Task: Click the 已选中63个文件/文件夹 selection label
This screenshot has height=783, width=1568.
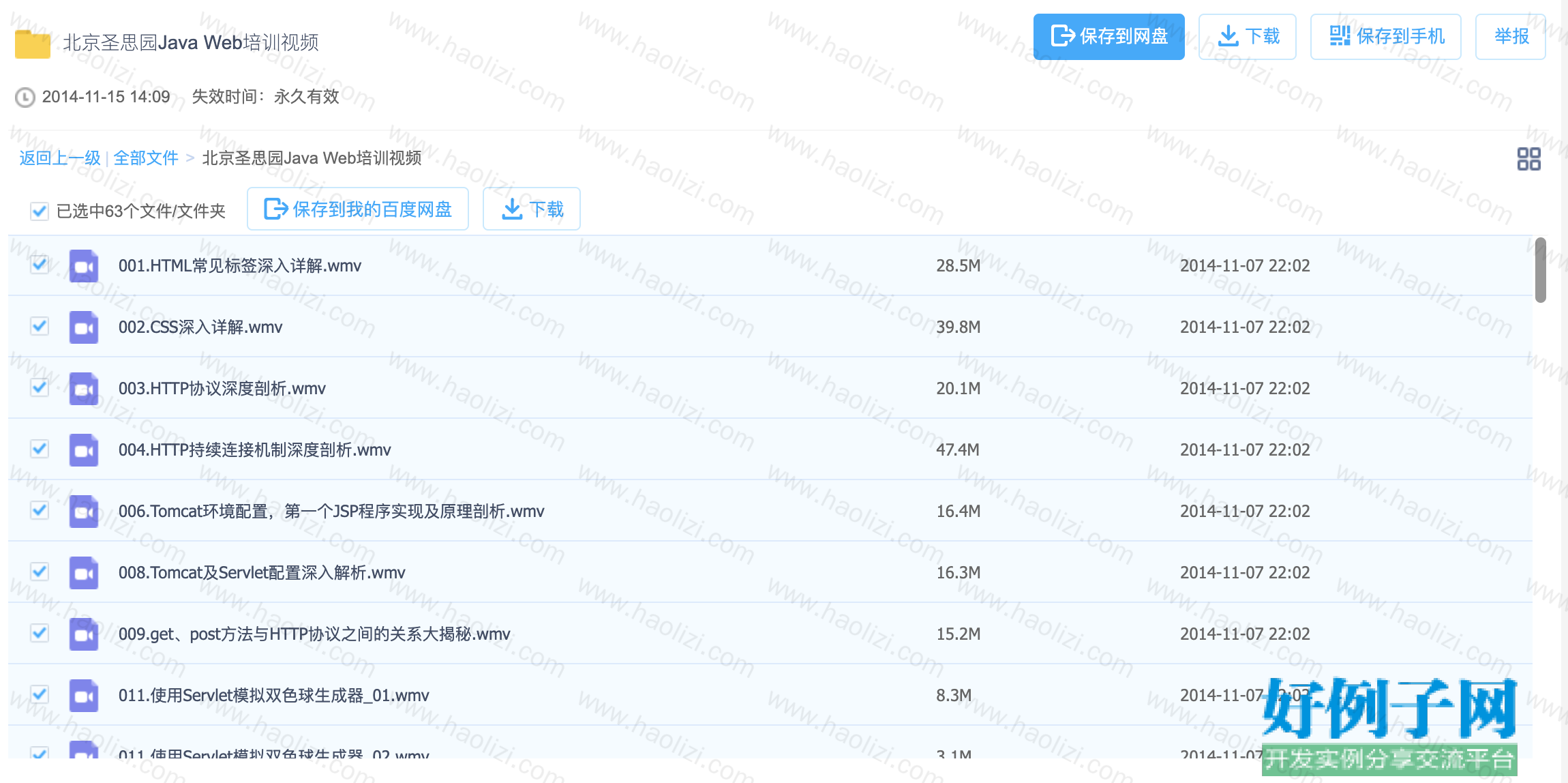Action: (x=141, y=211)
